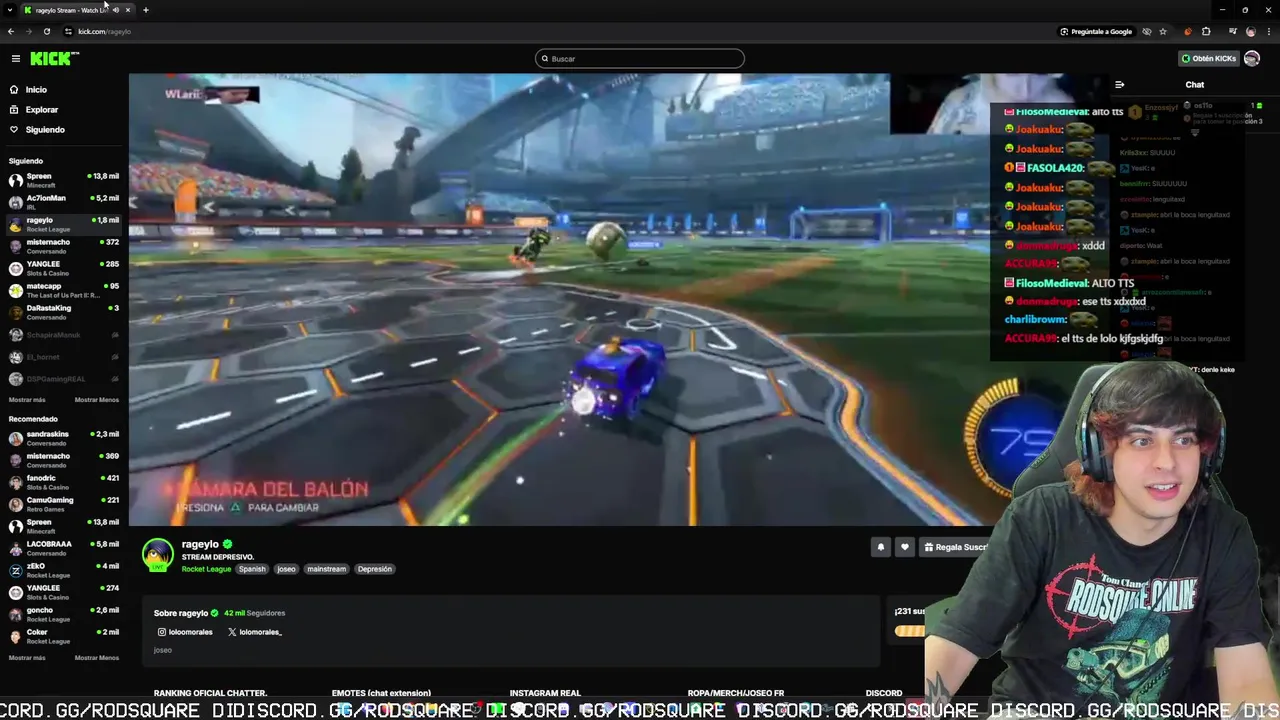Open misternacho under Siguiendo list

pos(64,246)
